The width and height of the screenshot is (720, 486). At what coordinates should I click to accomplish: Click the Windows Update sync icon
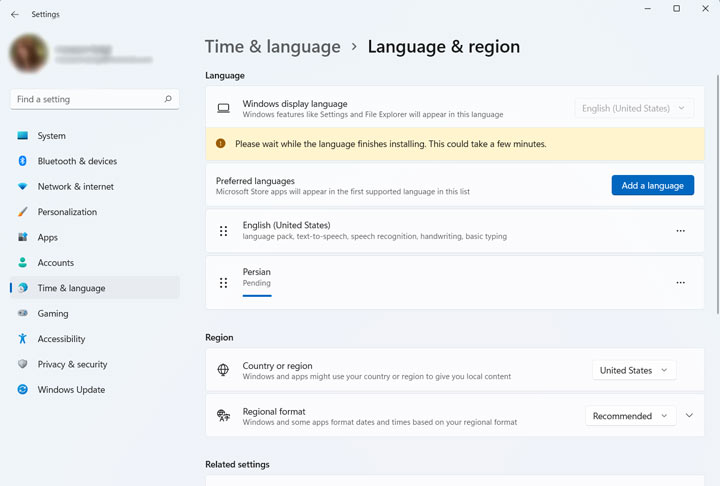pyautogui.click(x=22, y=390)
